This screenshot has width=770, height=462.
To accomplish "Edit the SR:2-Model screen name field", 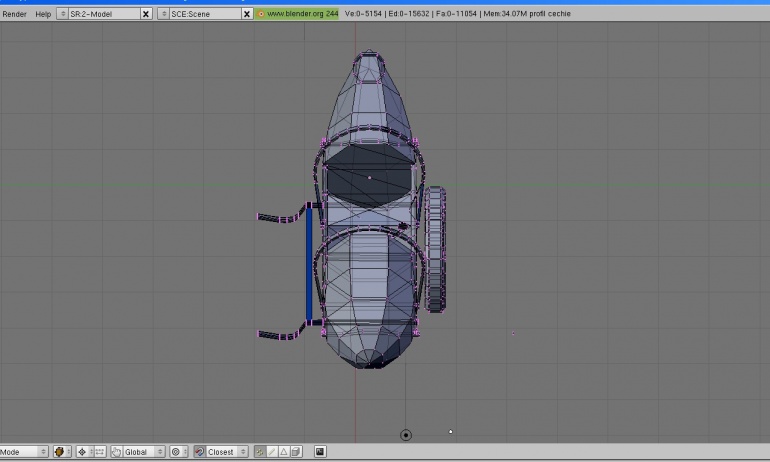I will coord(104,14).
